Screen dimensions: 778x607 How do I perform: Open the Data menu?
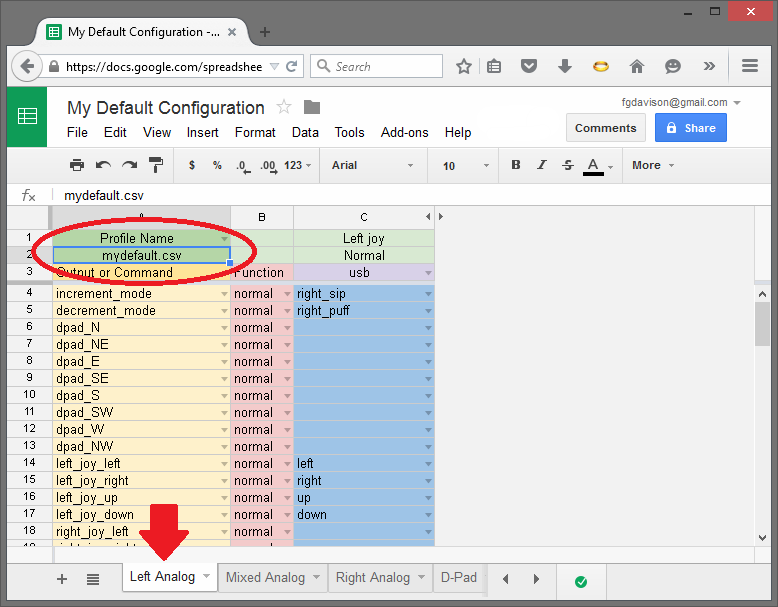tap(305, 133)
